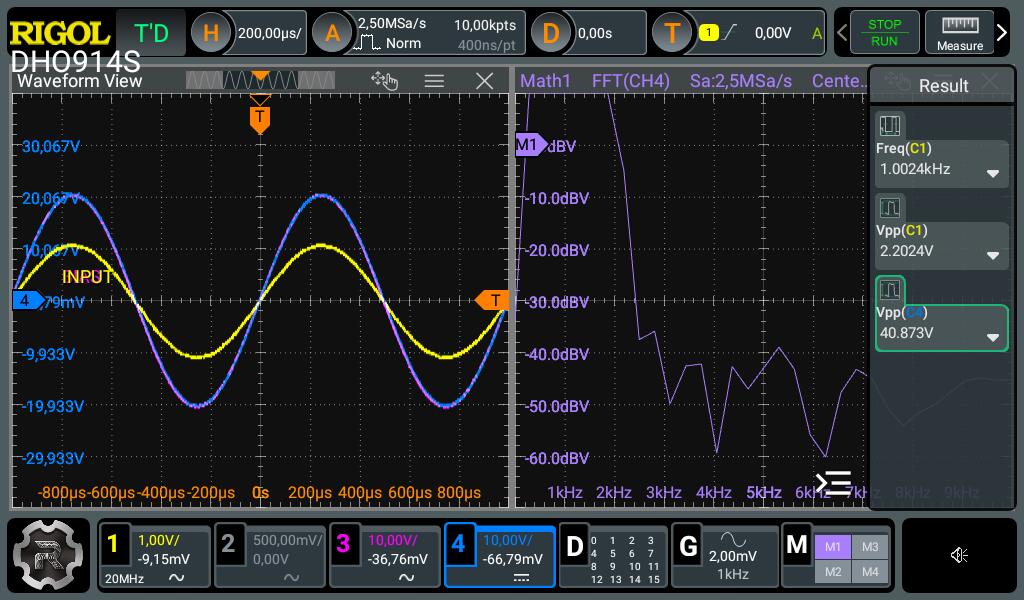Toggle channel 2 button

(x=228, y=543)
